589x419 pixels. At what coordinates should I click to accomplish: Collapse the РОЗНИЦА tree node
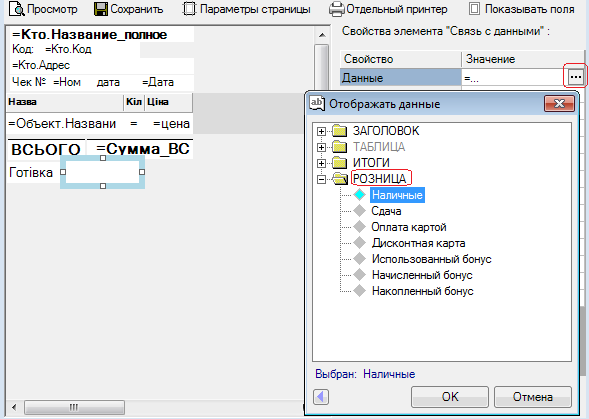click(321, 180)
